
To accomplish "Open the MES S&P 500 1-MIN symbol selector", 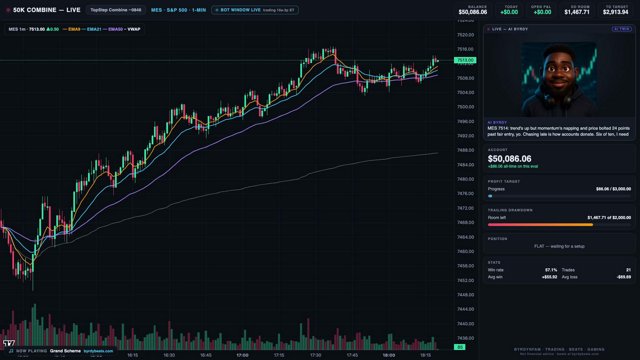I will point(178,10).
